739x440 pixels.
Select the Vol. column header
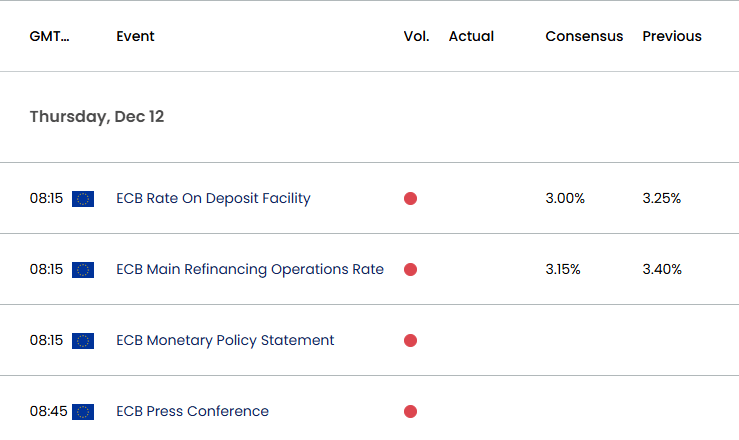pos(416,36)
